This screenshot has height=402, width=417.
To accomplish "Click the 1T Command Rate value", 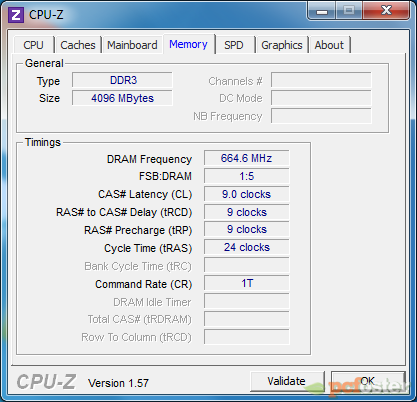I will point(247,283).
